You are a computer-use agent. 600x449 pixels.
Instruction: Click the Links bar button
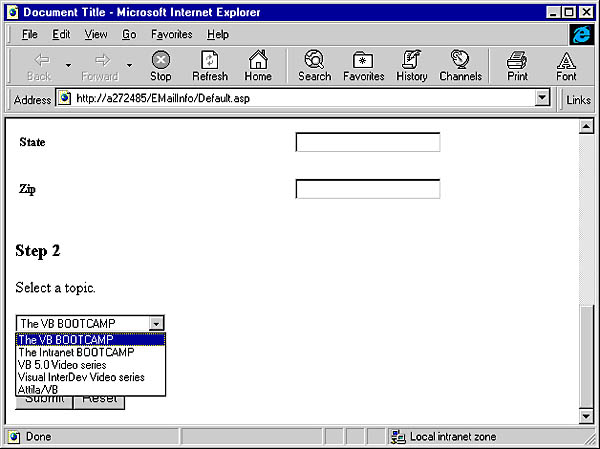578,99
